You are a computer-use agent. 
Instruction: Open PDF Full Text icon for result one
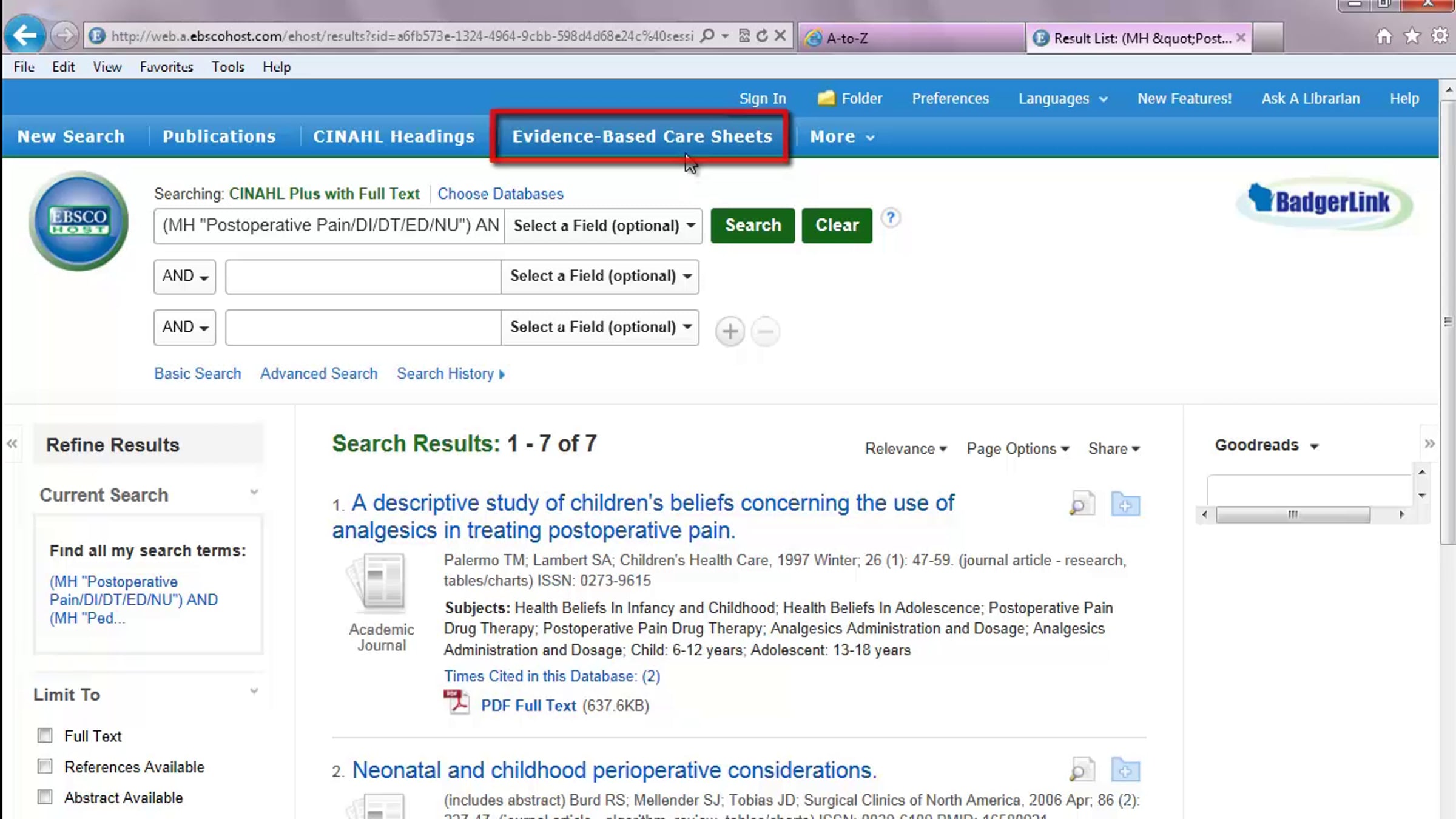point(456,703)
